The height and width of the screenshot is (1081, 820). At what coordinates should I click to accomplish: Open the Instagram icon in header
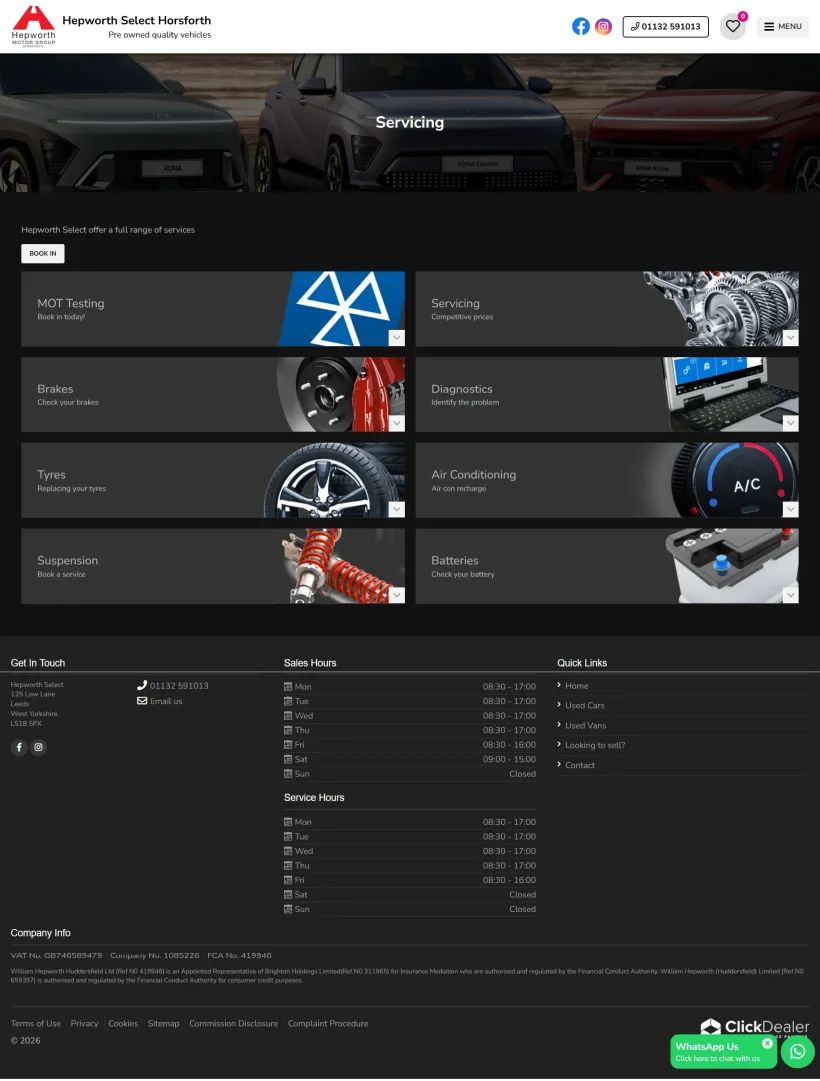tap(604, 27)
